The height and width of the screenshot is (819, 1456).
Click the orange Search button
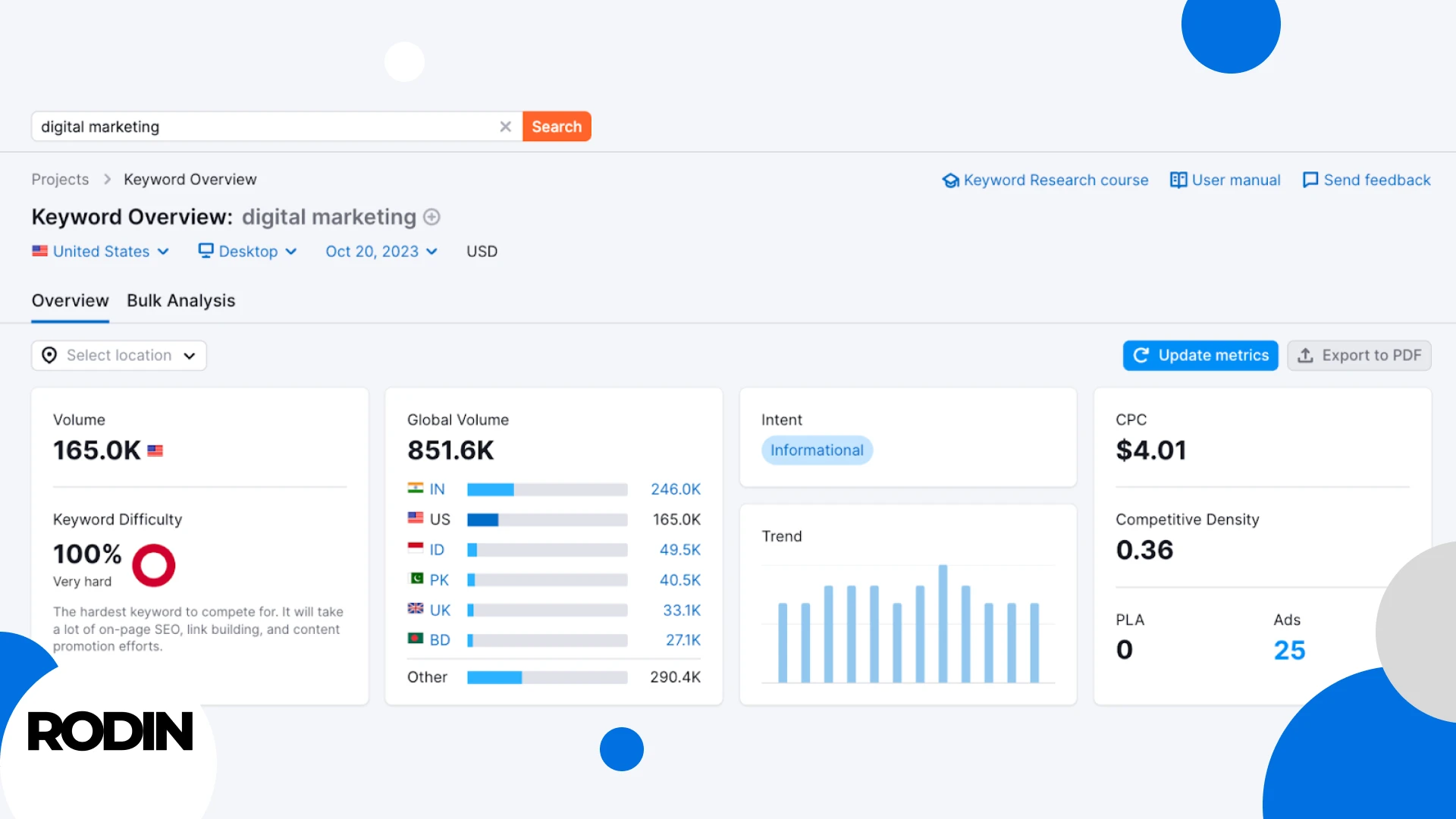557,127
